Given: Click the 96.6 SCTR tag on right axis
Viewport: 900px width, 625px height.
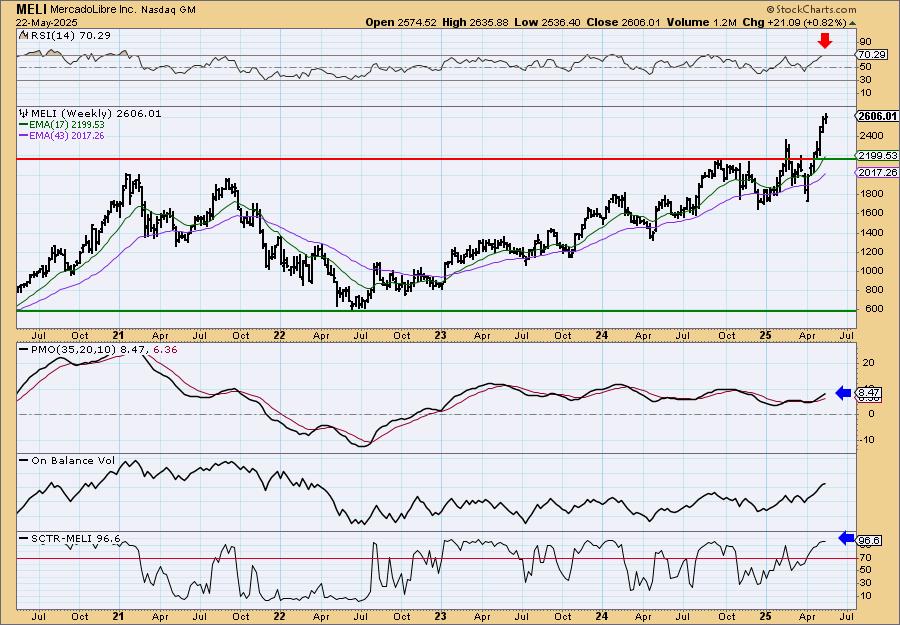Looking at the screenshot, I should [x=868, y=540].
